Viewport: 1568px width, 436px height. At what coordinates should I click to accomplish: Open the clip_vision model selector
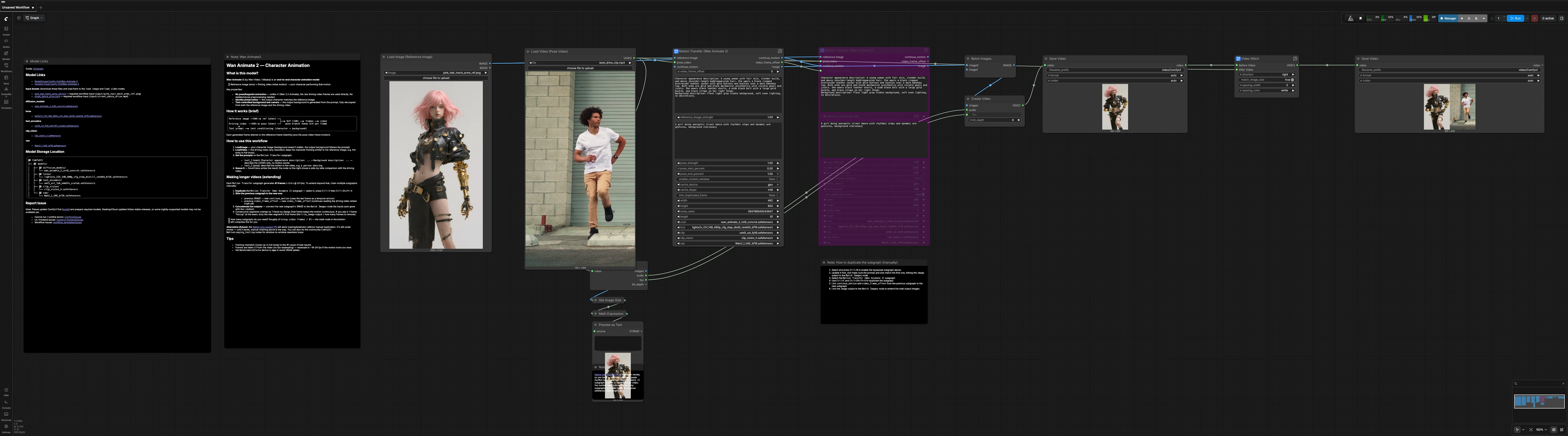(728, 238)
